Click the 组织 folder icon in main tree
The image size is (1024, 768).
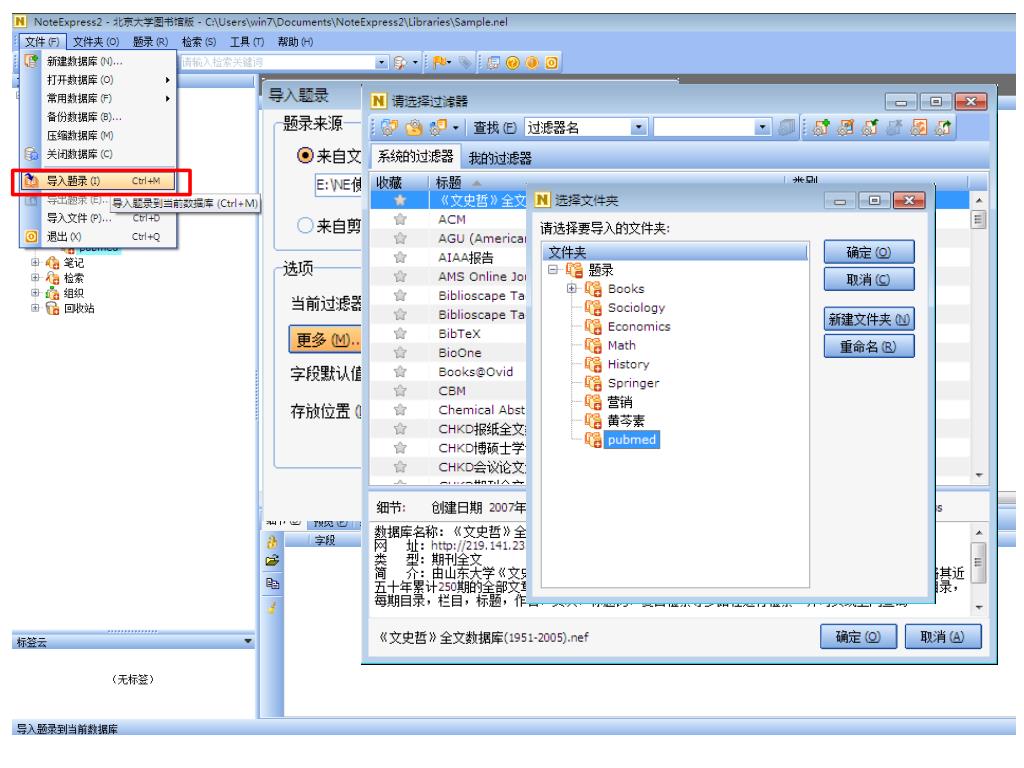click(52, 293)
